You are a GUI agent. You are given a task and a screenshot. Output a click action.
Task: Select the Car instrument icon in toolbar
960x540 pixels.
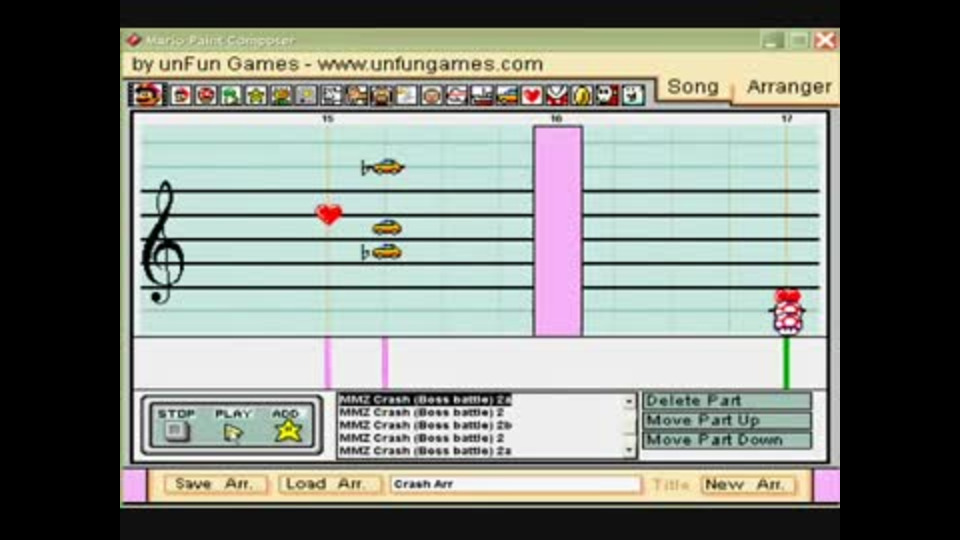coord(507,96)
